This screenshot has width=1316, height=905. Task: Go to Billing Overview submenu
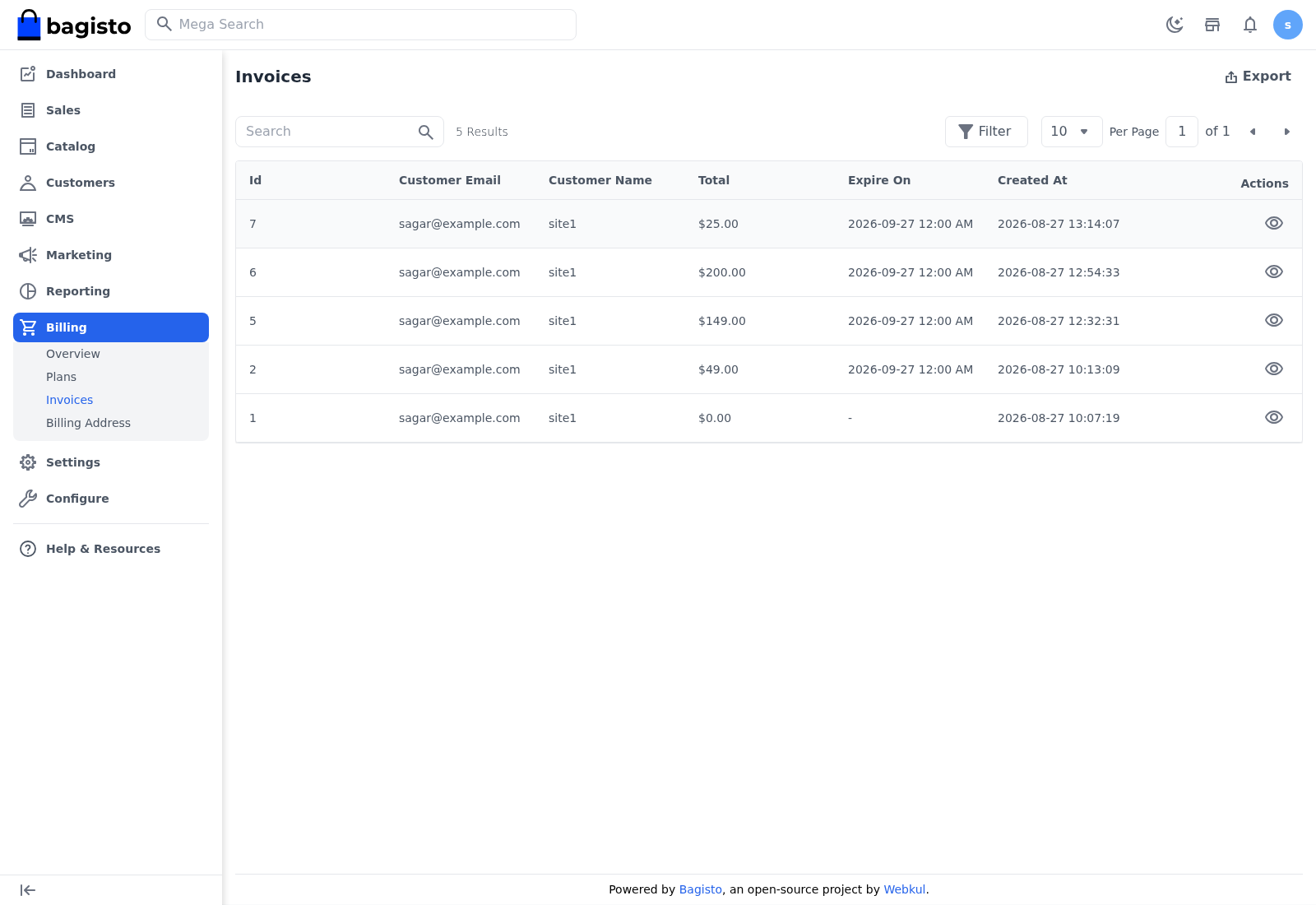tap(73, 354)
